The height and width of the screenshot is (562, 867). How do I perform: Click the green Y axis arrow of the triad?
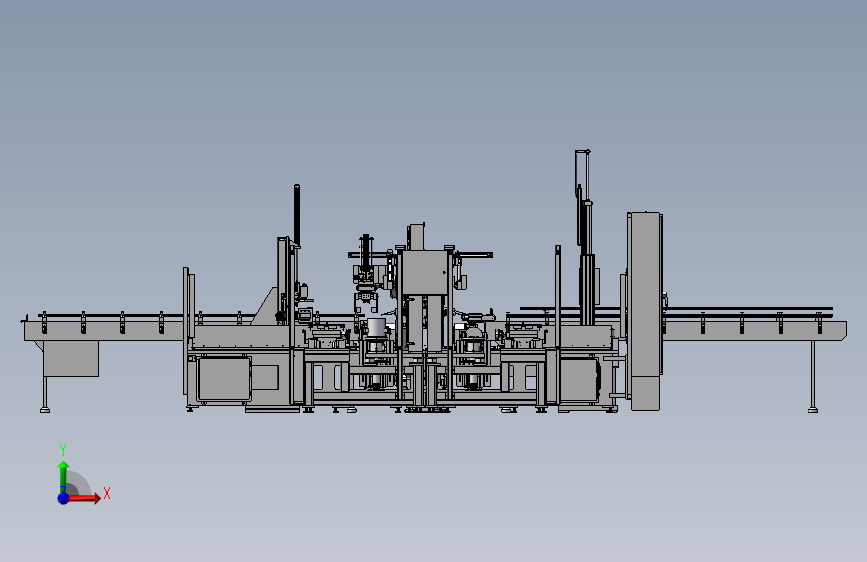64,476
